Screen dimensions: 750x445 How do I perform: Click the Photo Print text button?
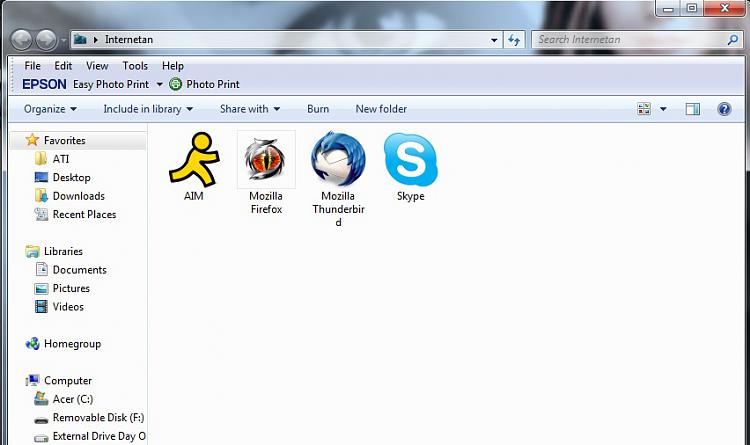[x=213, y=84]
